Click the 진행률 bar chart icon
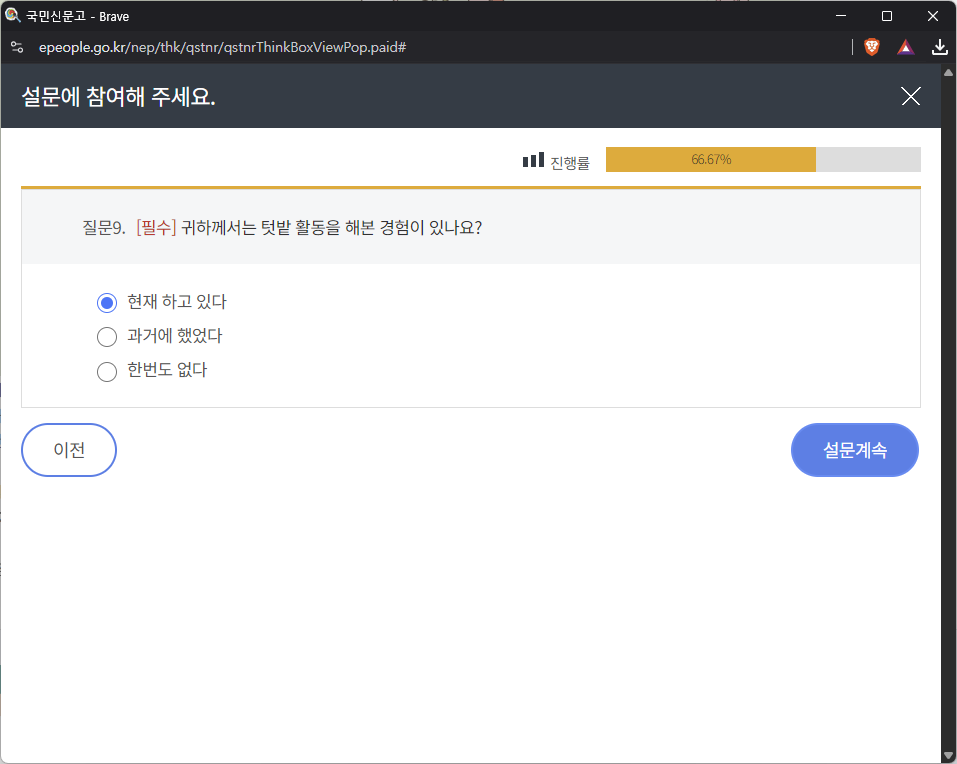Image resolution: width=957 pixels, height=764 pixels. pos(533,160)
